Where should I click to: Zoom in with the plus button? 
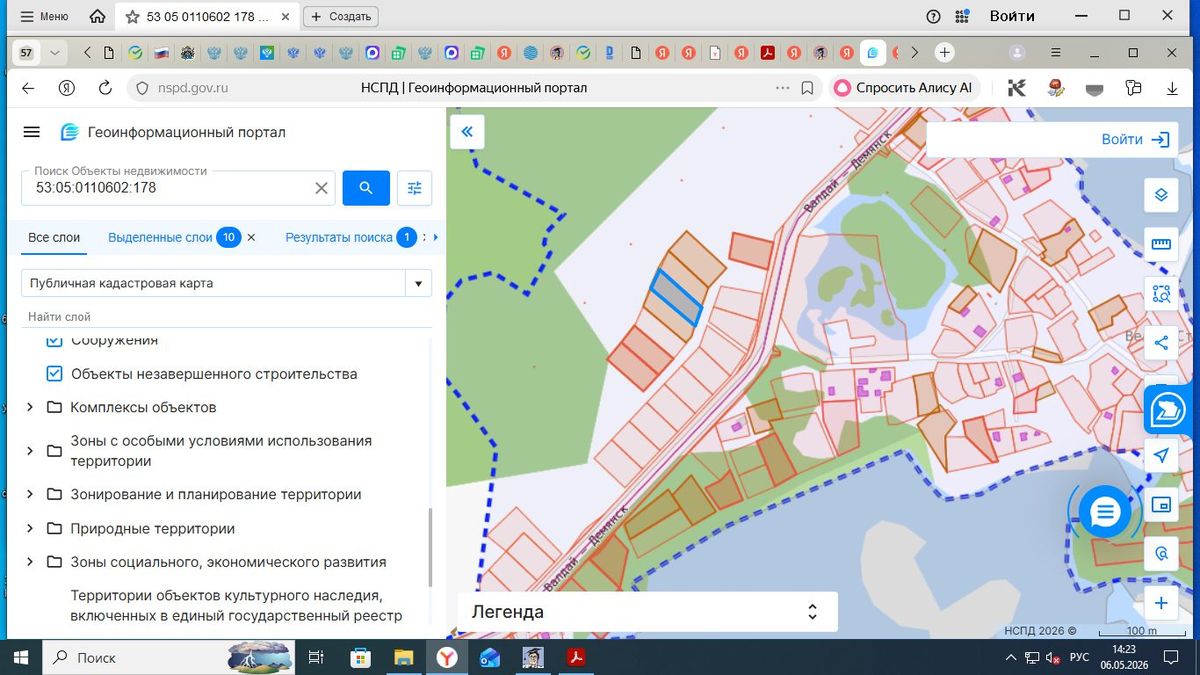click(x=1161, y=603)
